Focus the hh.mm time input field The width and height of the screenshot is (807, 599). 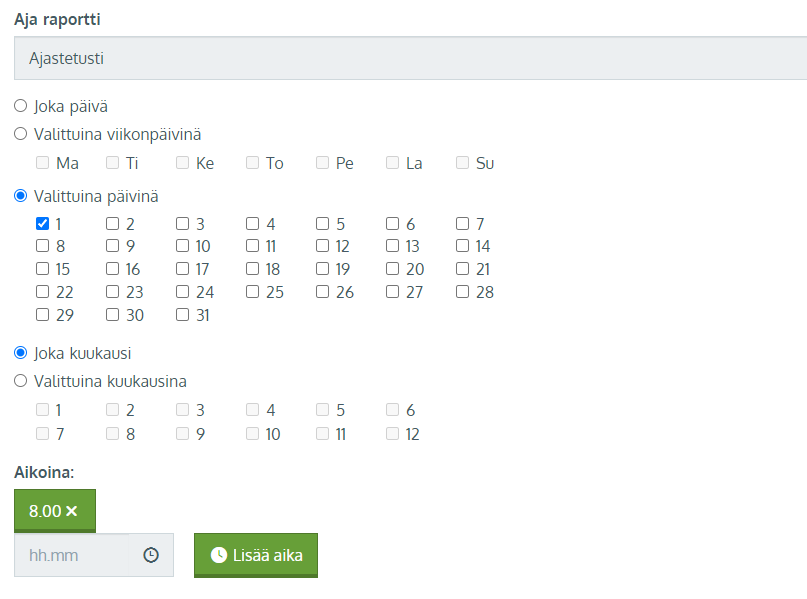pyautogui.click(x=72, y=555)
